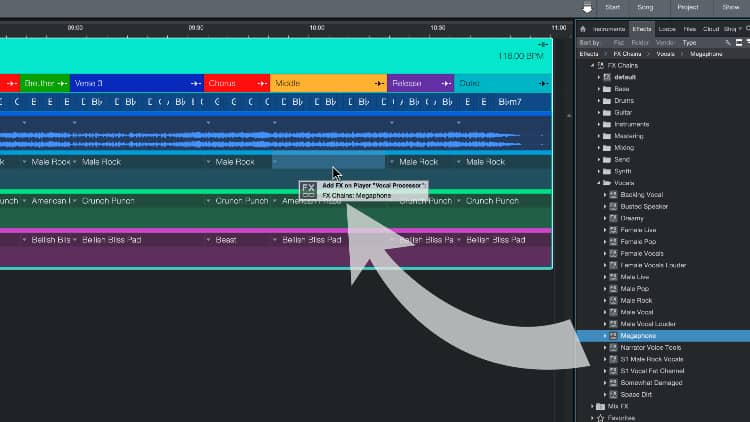
Task: Click the Synth folder icon
Action: (x=607, y=171)
